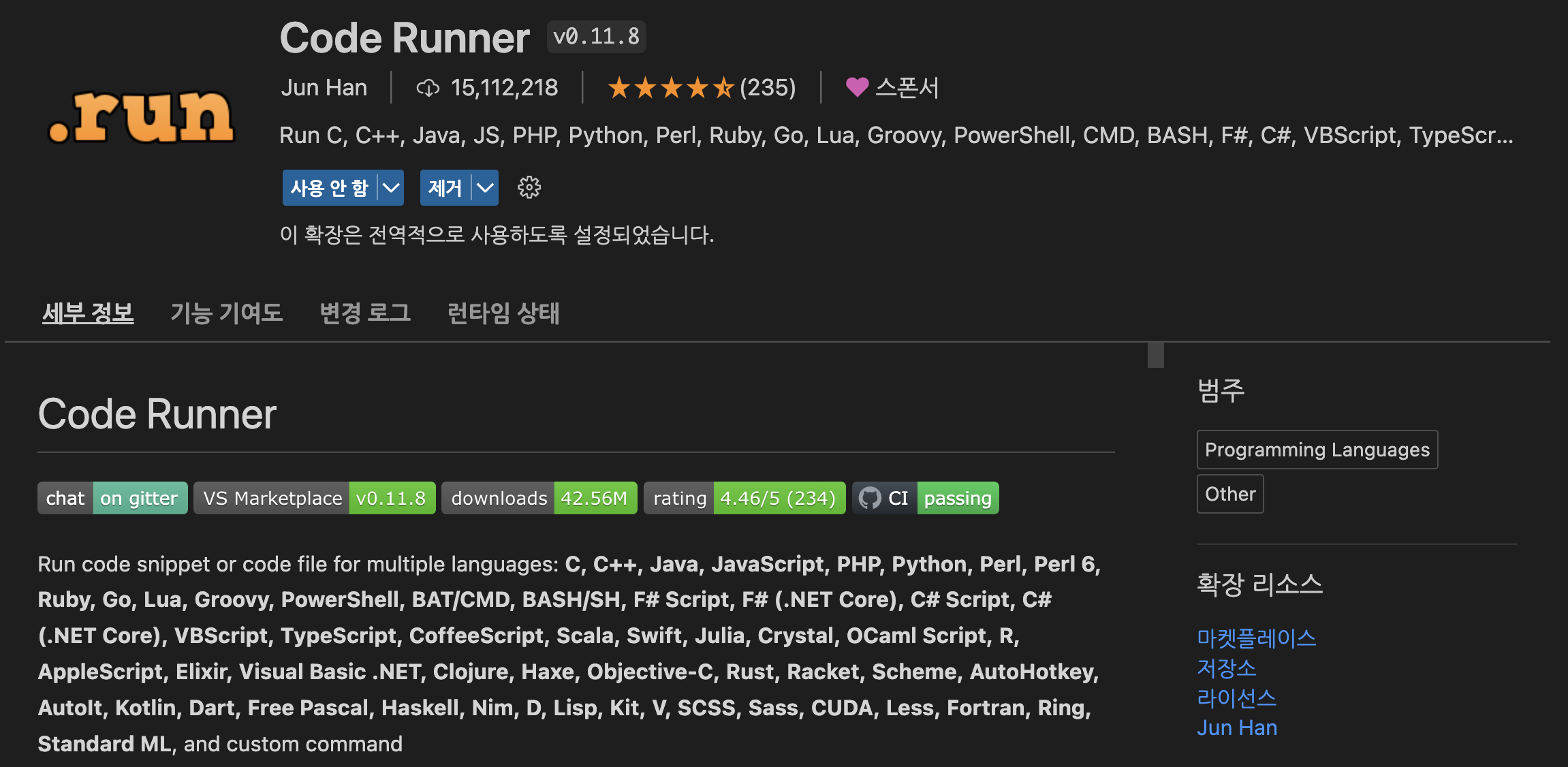The width and height of the screenshot is (1568, 767).
Task: Click the download count cloud icon
Action: point(428,88)
